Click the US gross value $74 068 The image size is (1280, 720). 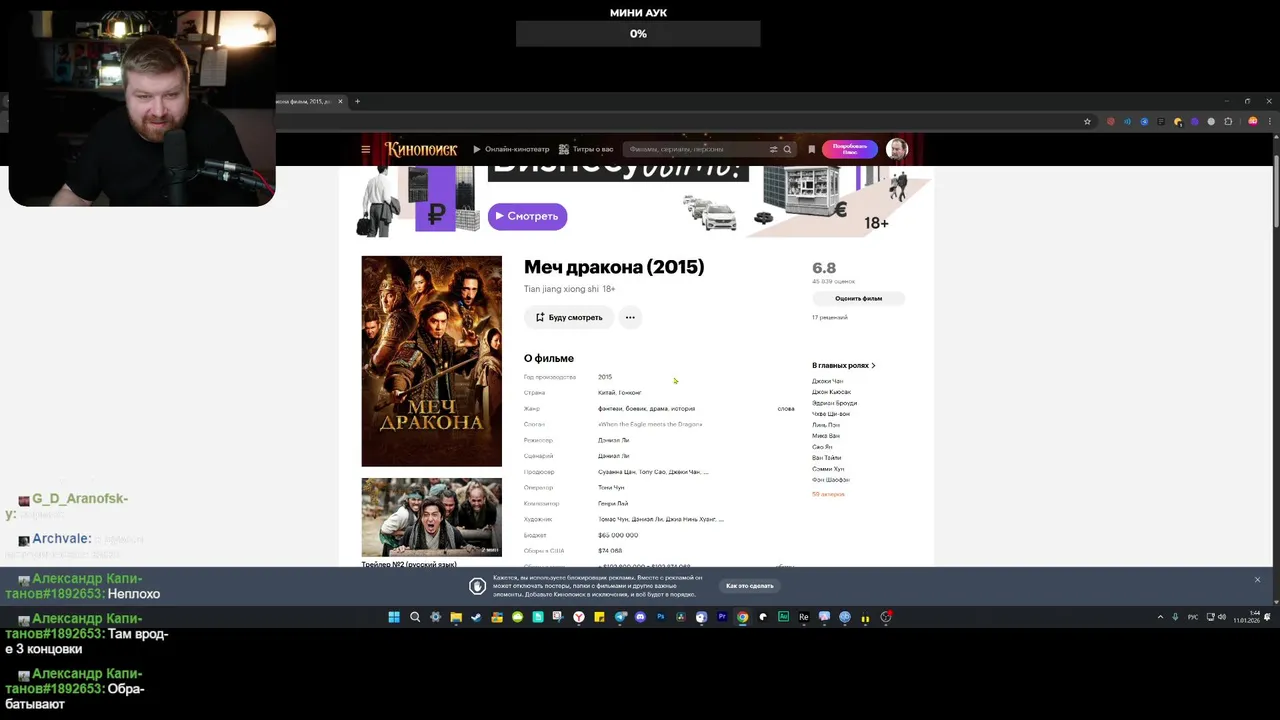(610, 551)
